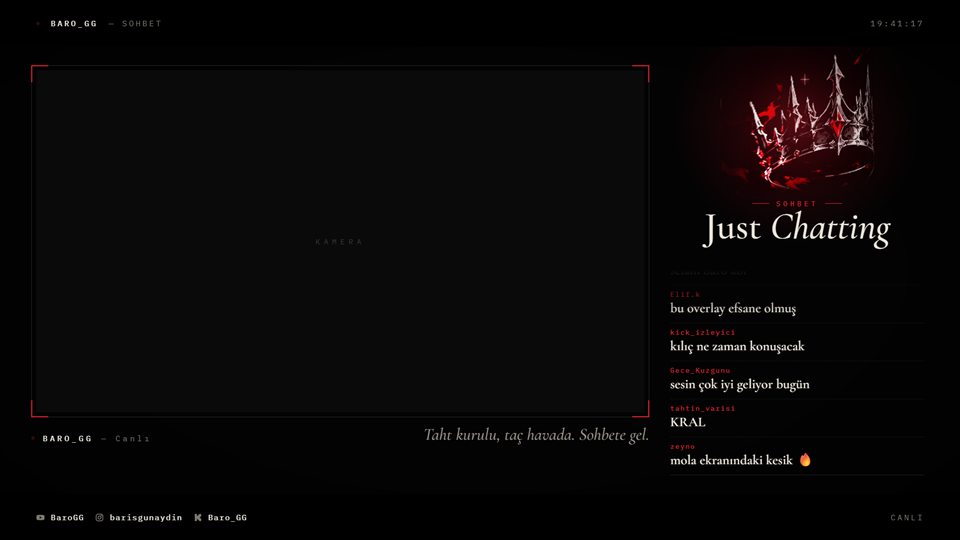960x540 pixels.
Task: Click the Canlı text under camera frame
Action: click(x=132, y=438)
